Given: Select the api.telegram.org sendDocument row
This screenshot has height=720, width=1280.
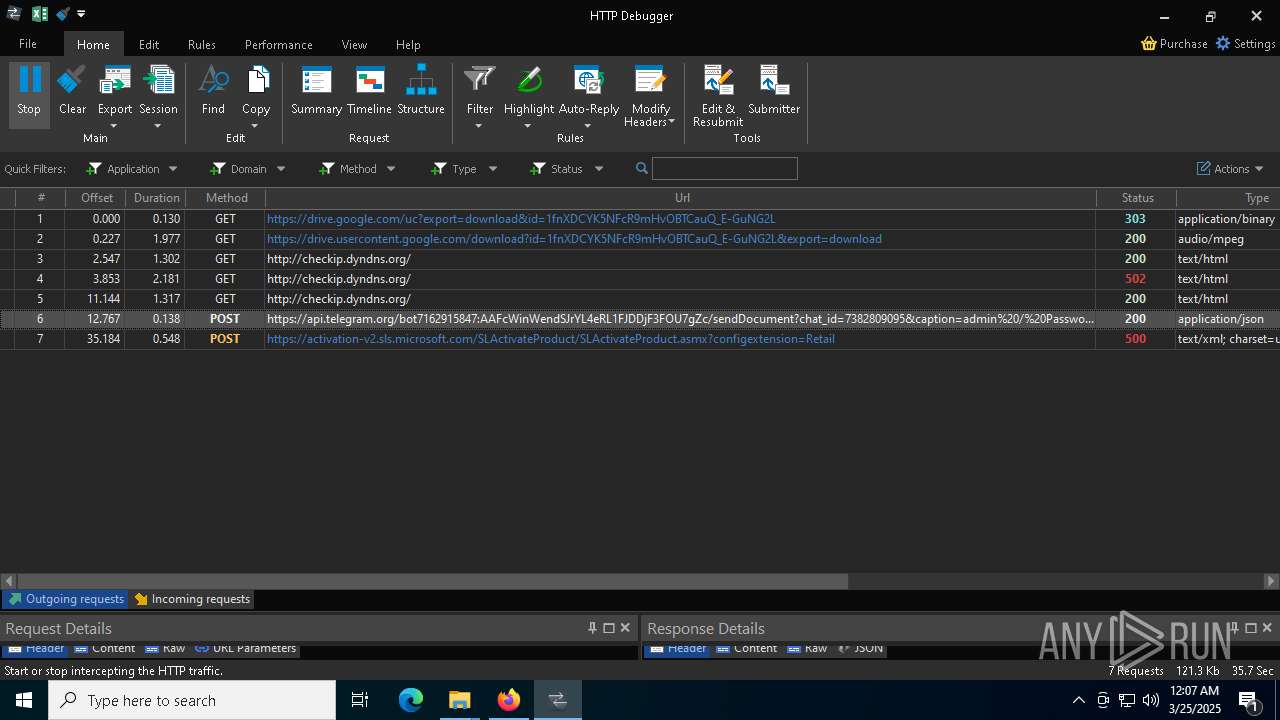Looking at the screenshot, I should pyautogui.click(x=640, y=319).
